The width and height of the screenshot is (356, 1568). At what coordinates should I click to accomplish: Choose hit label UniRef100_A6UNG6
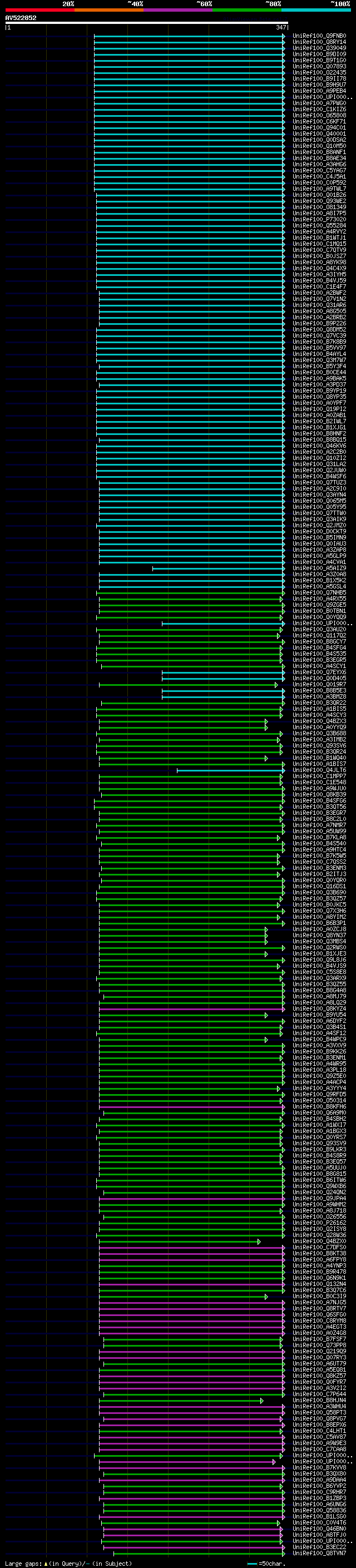pyautogui.click(x=319, y=1504)
